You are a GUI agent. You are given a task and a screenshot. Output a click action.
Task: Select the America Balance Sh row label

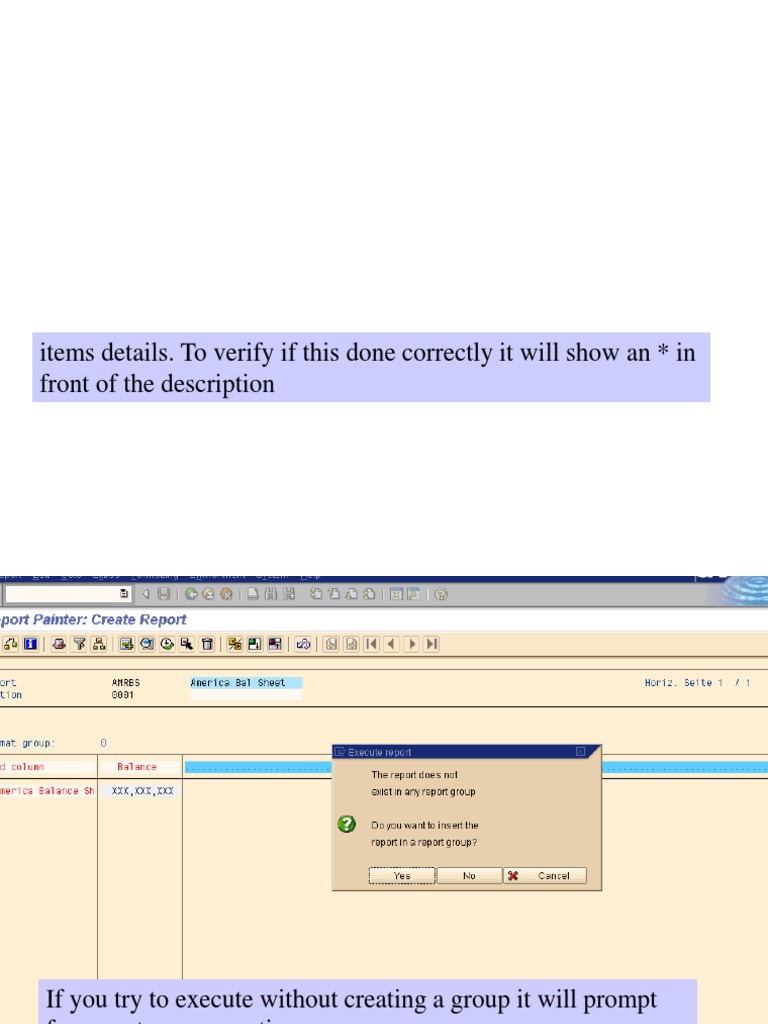click(47, 791)
